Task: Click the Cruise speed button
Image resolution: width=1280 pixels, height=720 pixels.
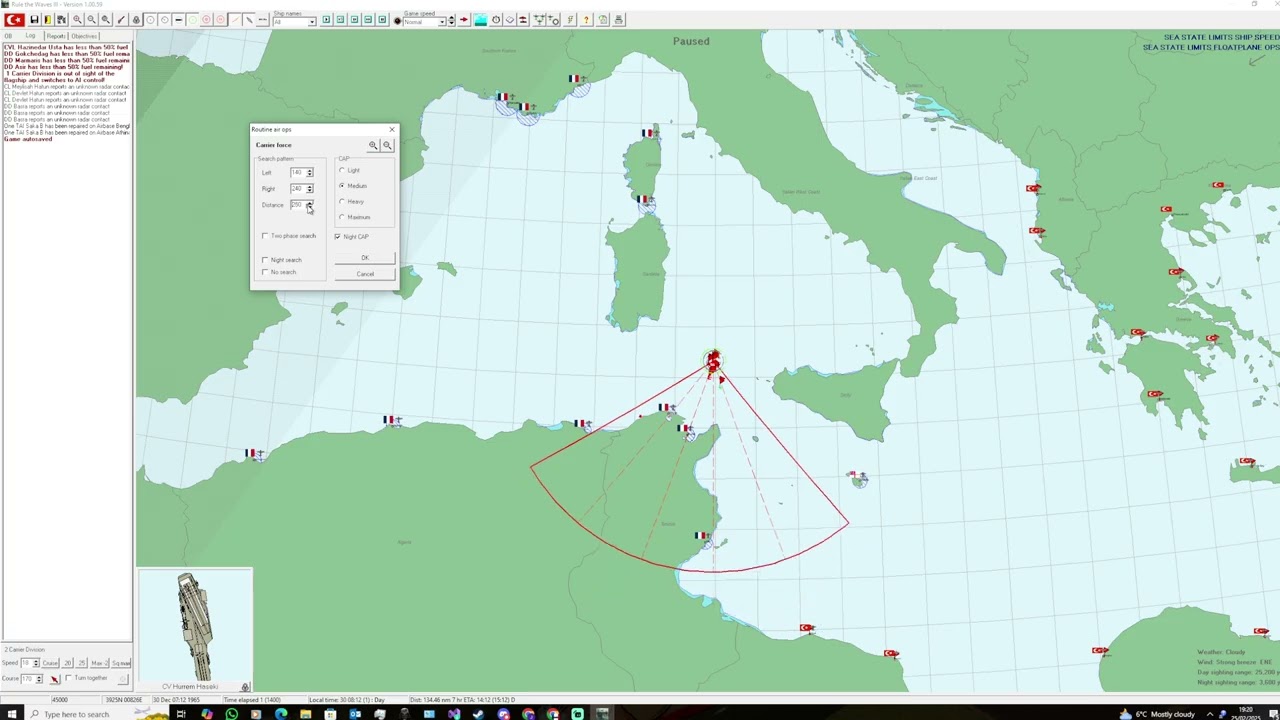Action: 50,663
